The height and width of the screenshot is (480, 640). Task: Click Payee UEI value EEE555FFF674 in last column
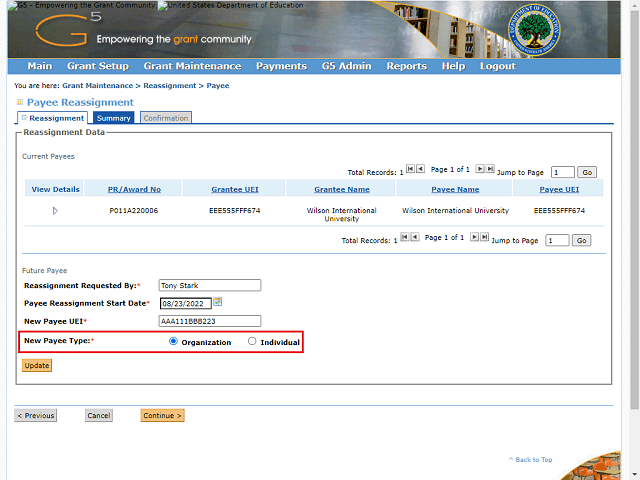tap(559, 211)
